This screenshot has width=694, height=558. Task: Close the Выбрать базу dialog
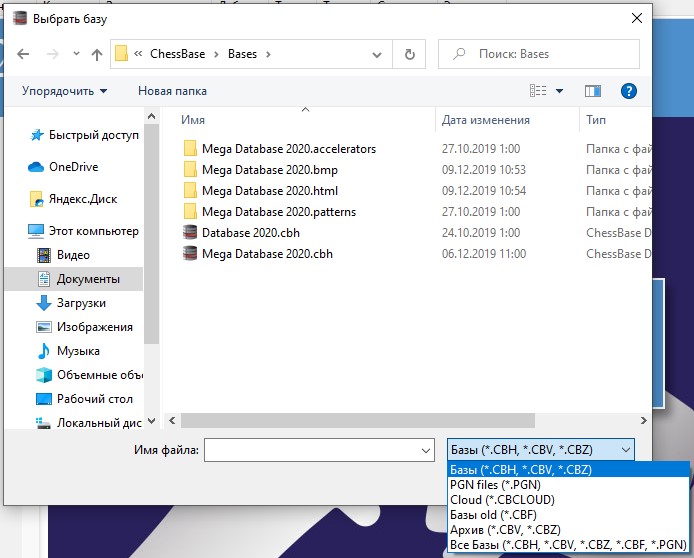click(636, 18)
